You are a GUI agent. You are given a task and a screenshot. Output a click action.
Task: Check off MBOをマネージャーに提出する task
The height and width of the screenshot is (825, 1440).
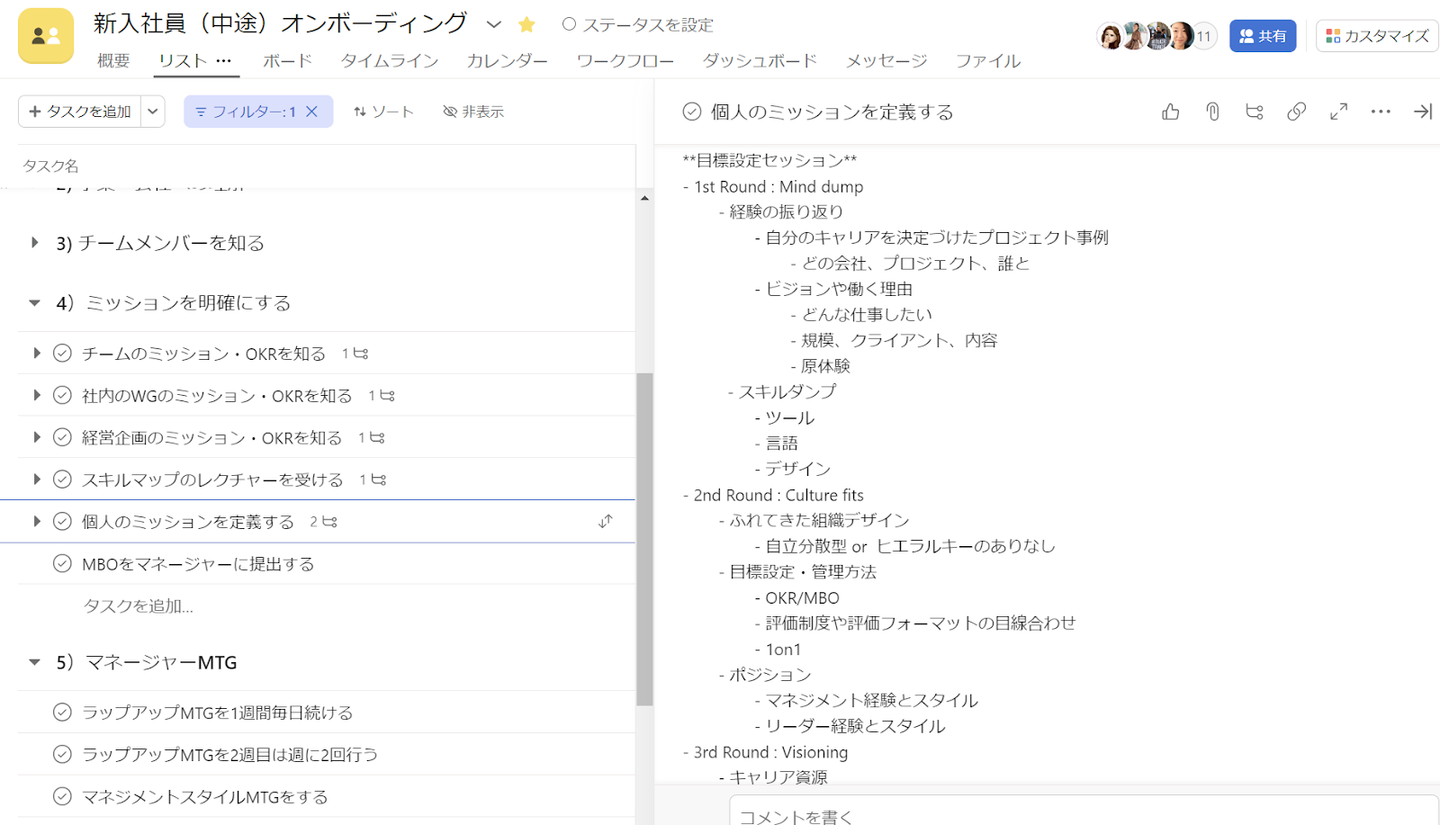[x=62, y=564]
